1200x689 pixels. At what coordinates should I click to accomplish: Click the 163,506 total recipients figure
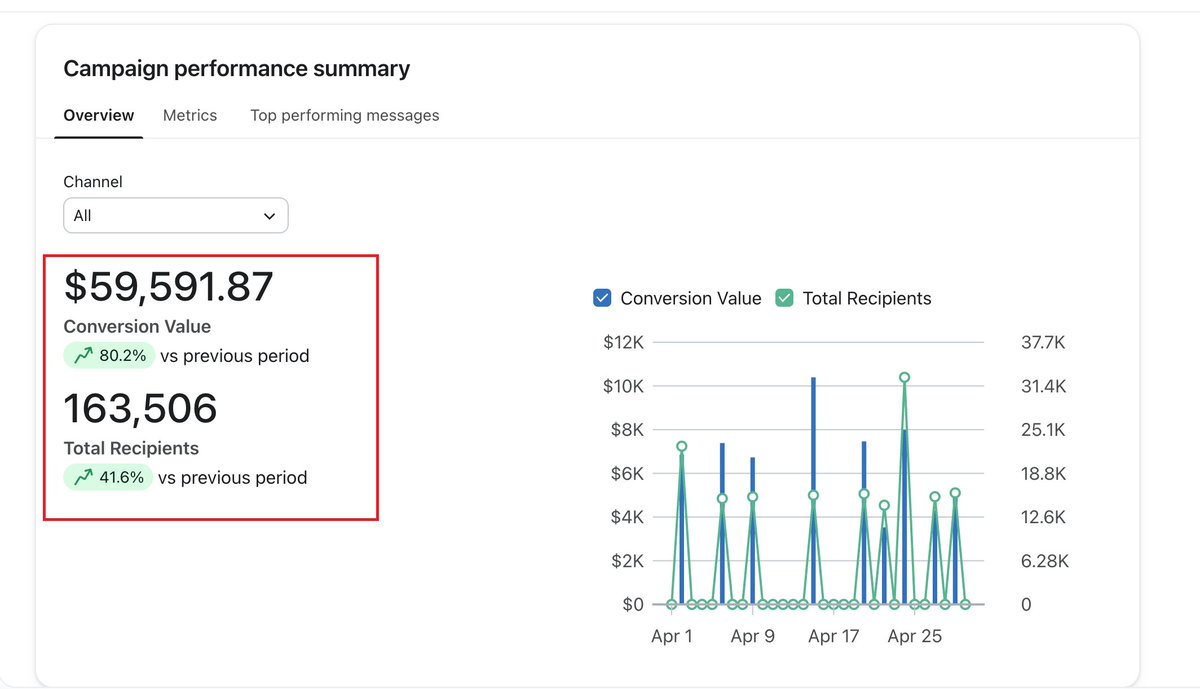[x=141, y=409]
